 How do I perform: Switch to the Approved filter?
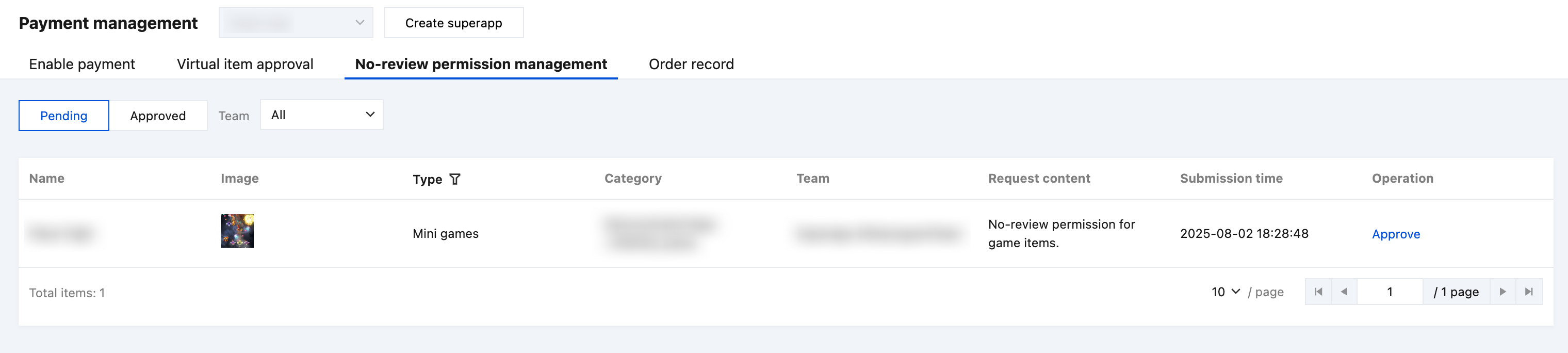[158, 116]
